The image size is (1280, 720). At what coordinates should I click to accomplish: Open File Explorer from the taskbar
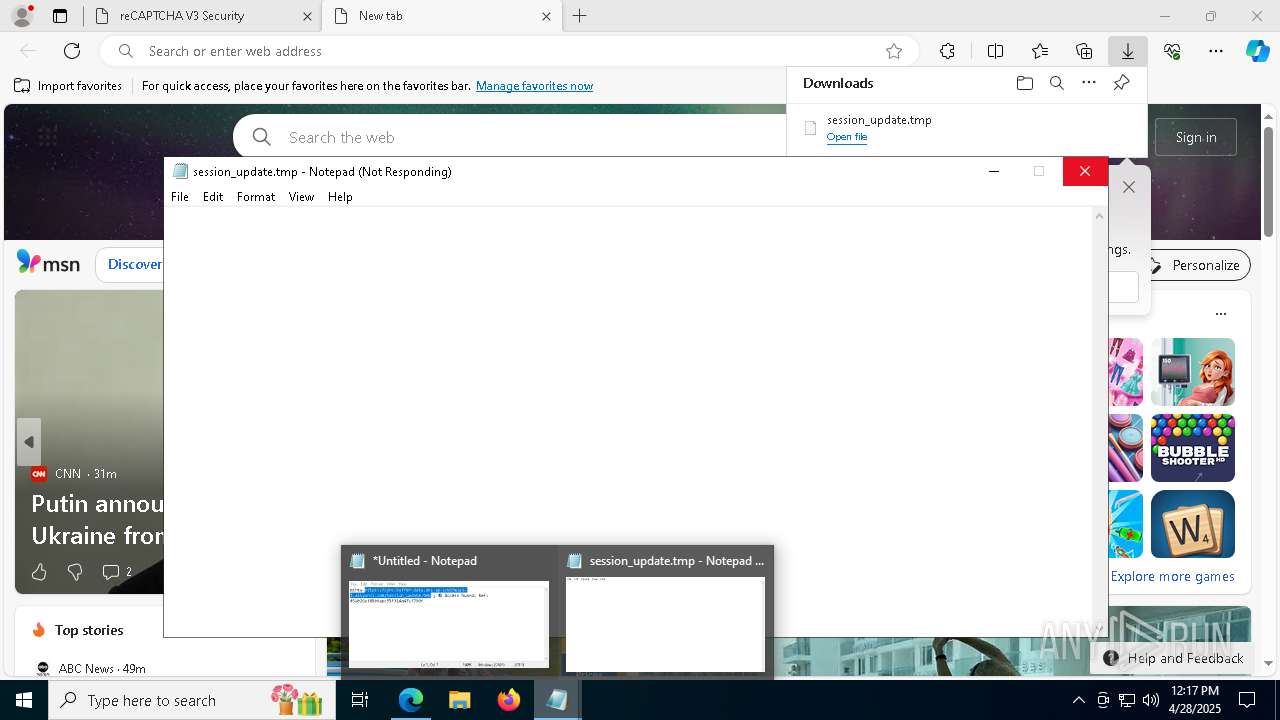tap(459, 700)
